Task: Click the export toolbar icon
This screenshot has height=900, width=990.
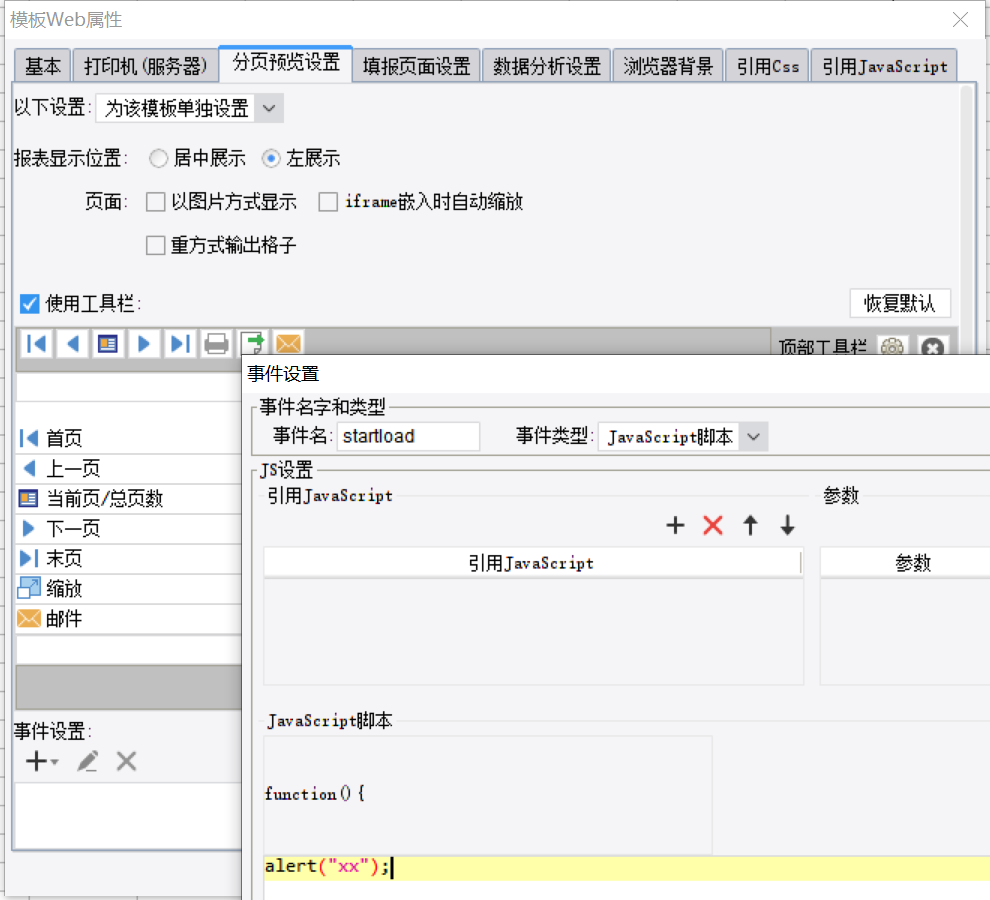Action: pos(253,342)
